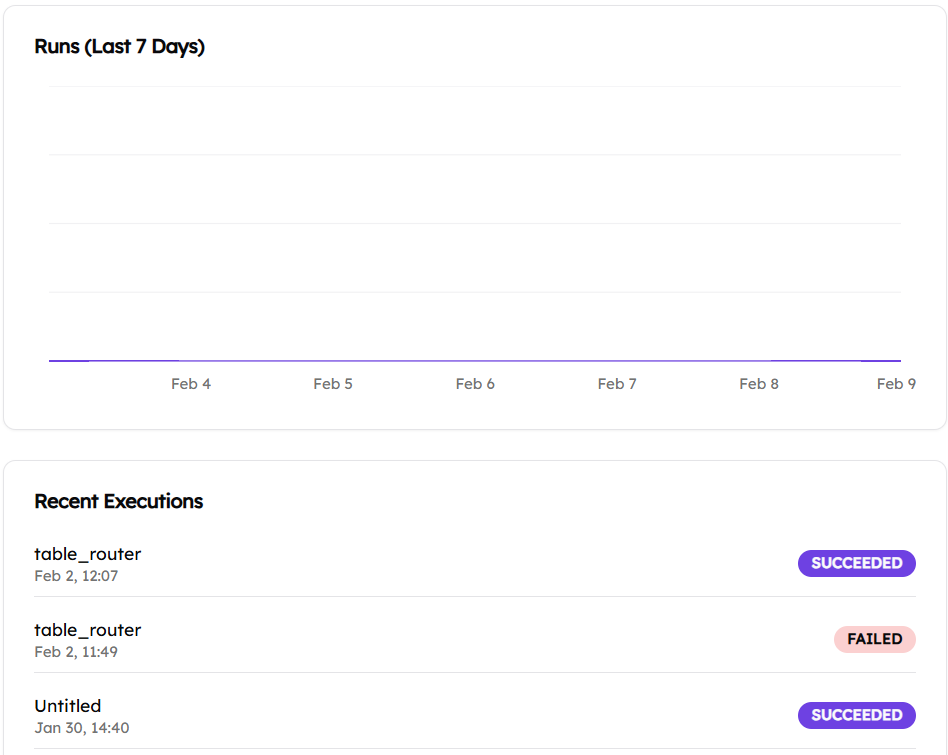
Task: Select the Feb 7 axis label
Action: pyautogui.click(x=617, y=384)
